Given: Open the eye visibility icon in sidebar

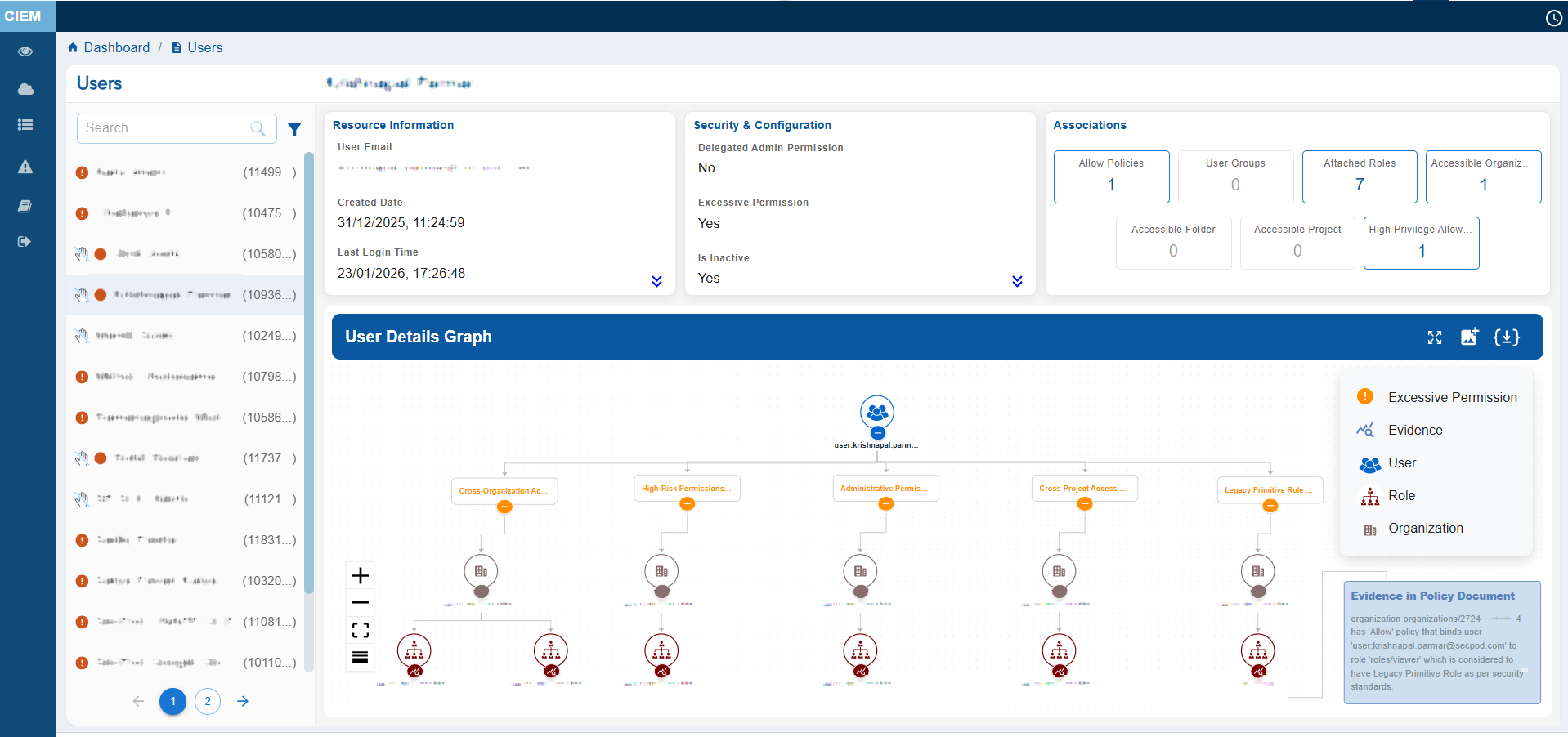Looking at the screenshot, I should pyautogui.click(x=25, y=51).
